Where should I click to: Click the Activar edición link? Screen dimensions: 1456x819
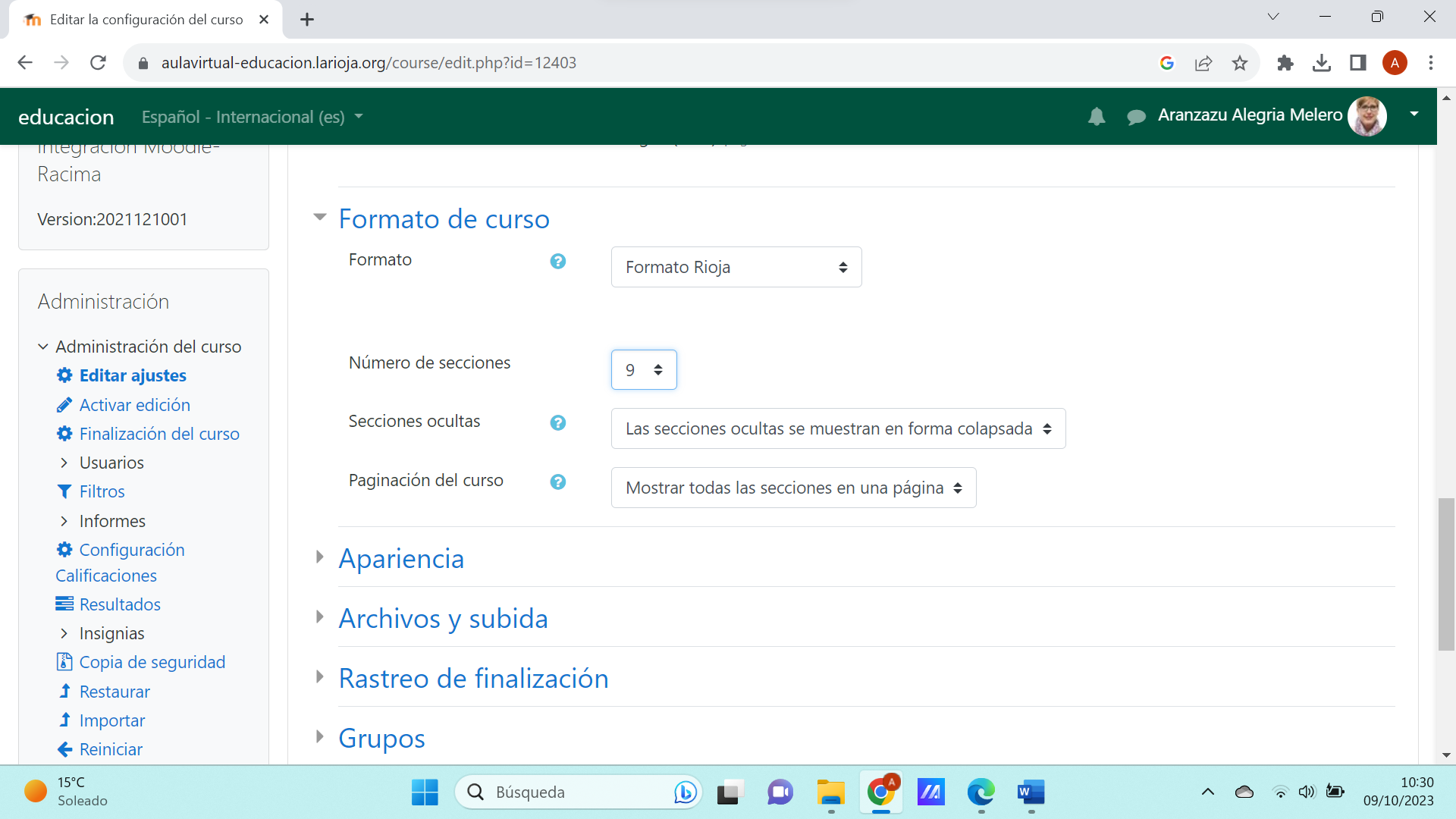pyautogui.click(x=134, y=405)
